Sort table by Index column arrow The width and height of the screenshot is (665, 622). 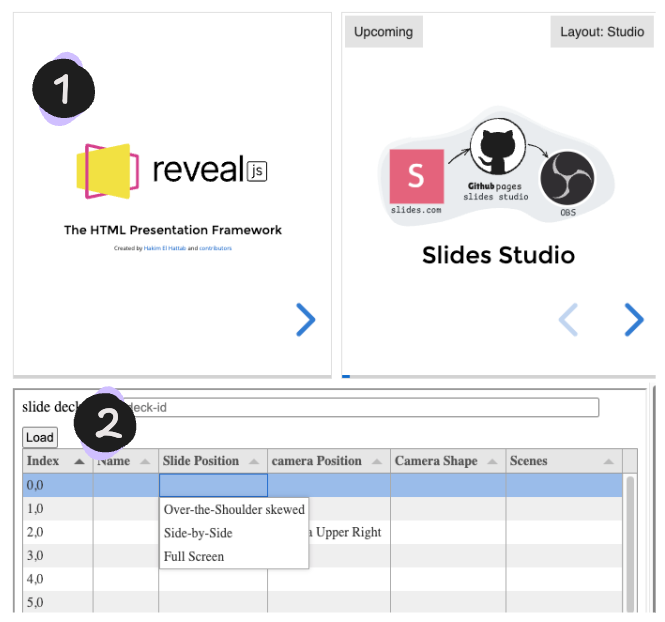pos(79,462)
